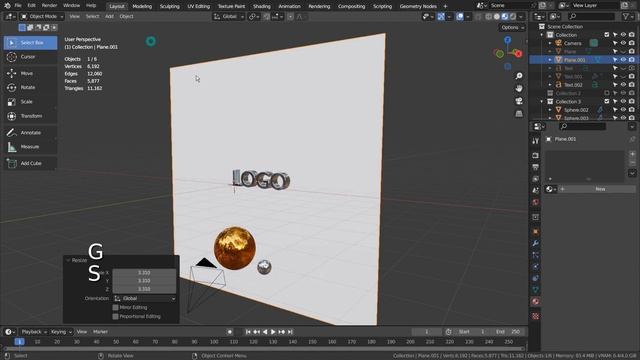Open the outliner filter dropdown

click(x=627, y=16)
